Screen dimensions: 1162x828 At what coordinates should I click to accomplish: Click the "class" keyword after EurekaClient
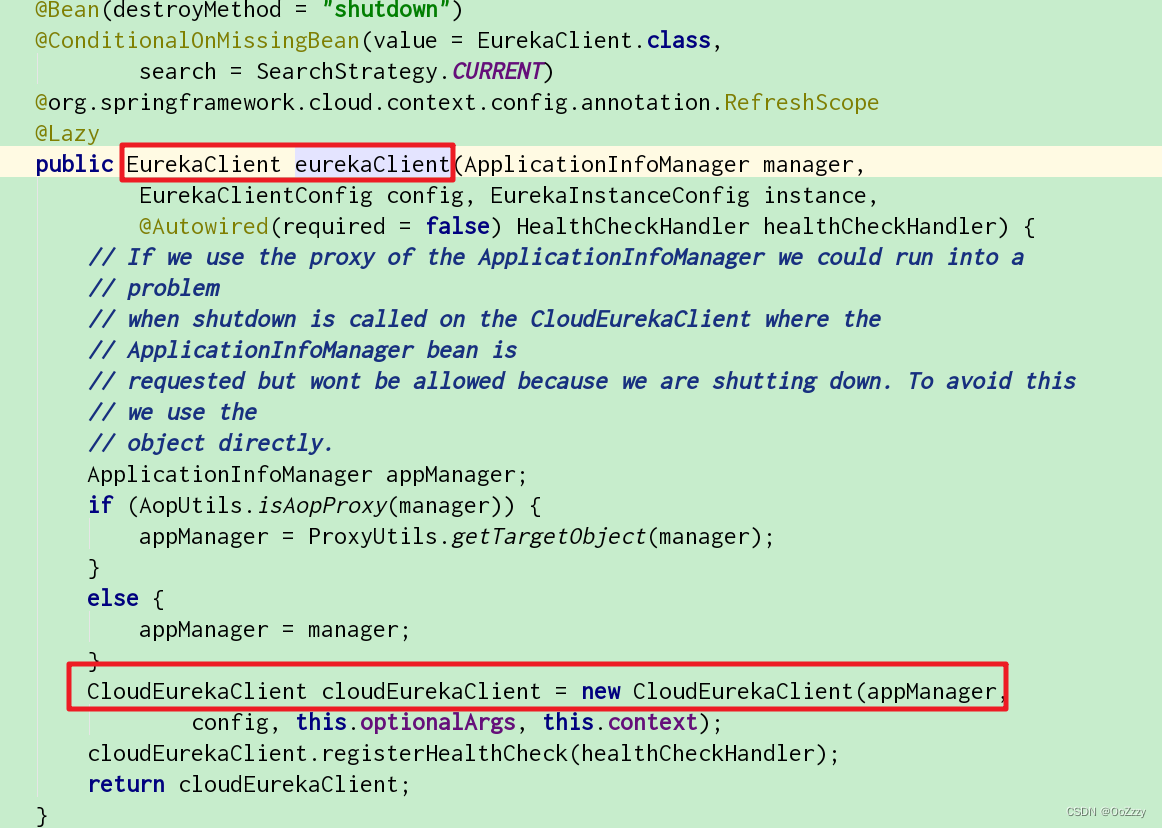click(x=679, y=40)
